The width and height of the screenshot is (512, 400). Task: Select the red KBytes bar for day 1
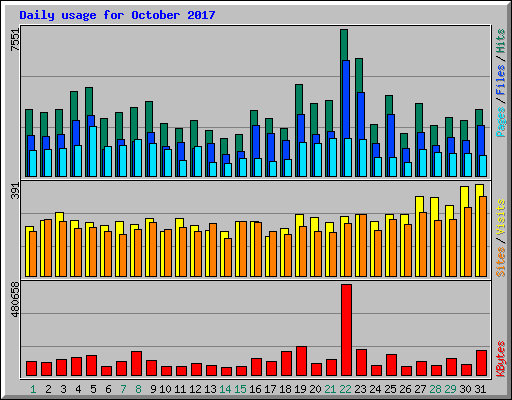pyautogui.click(x=31, y=369)
